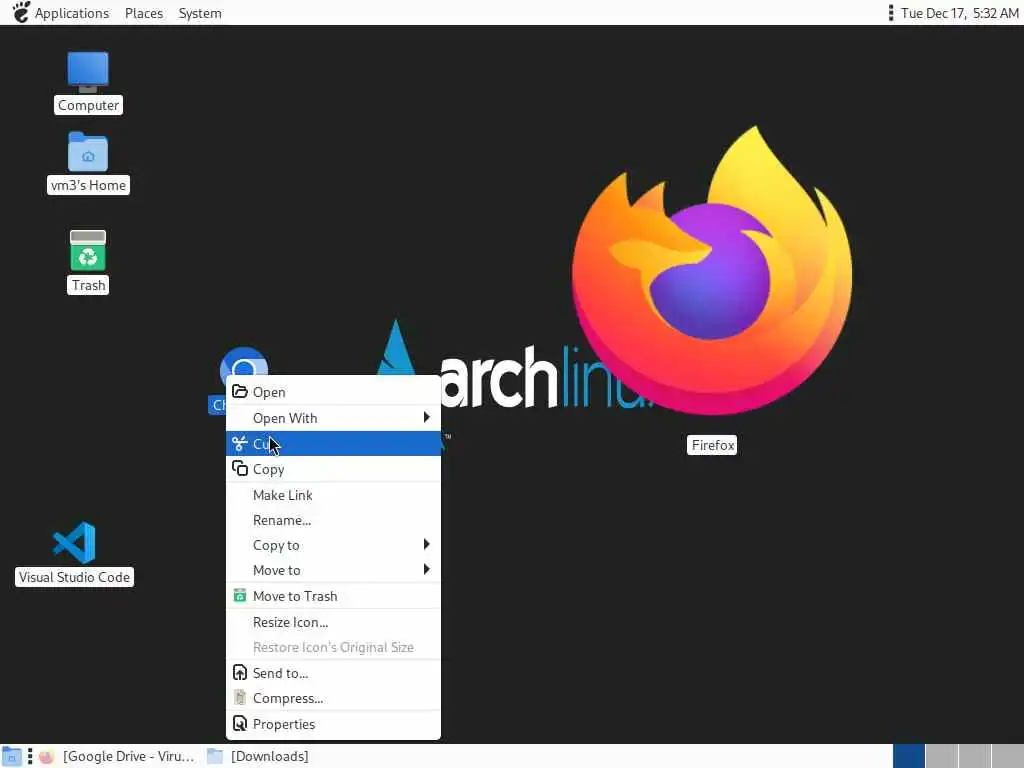Choose Send to... in context menu
Image resolution: width=1024 pixels, height=768 pixels.
coord(333,673)
